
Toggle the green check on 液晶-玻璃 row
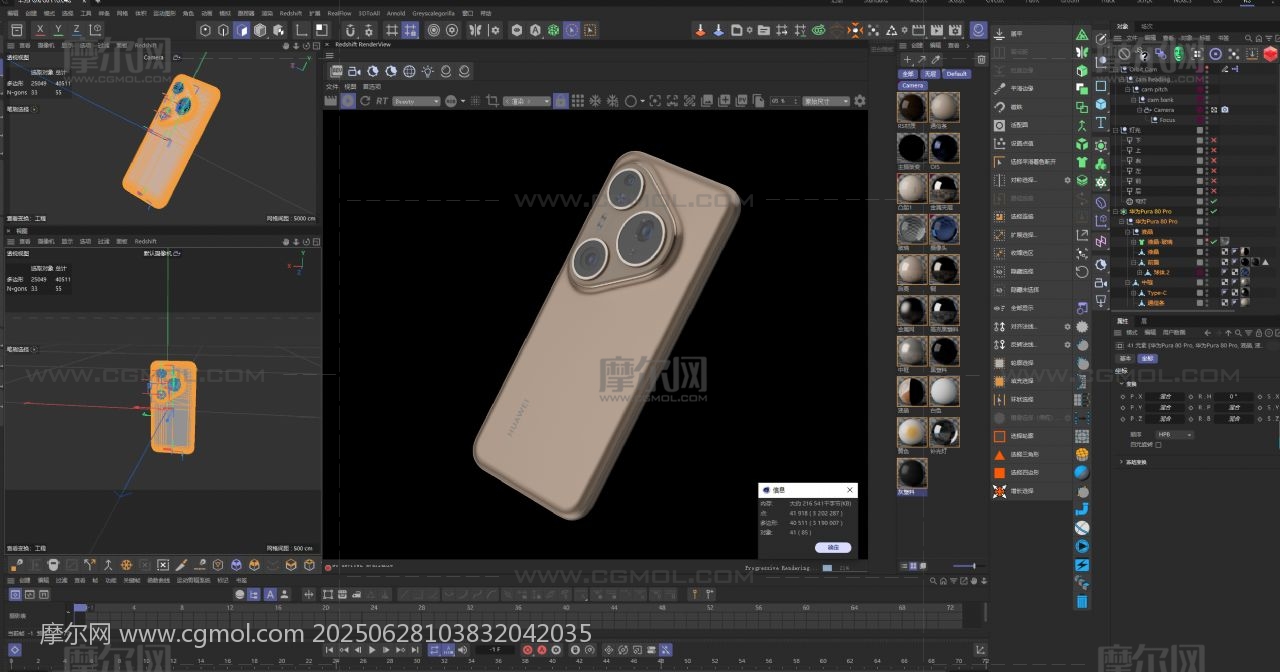pos(1213,242)
